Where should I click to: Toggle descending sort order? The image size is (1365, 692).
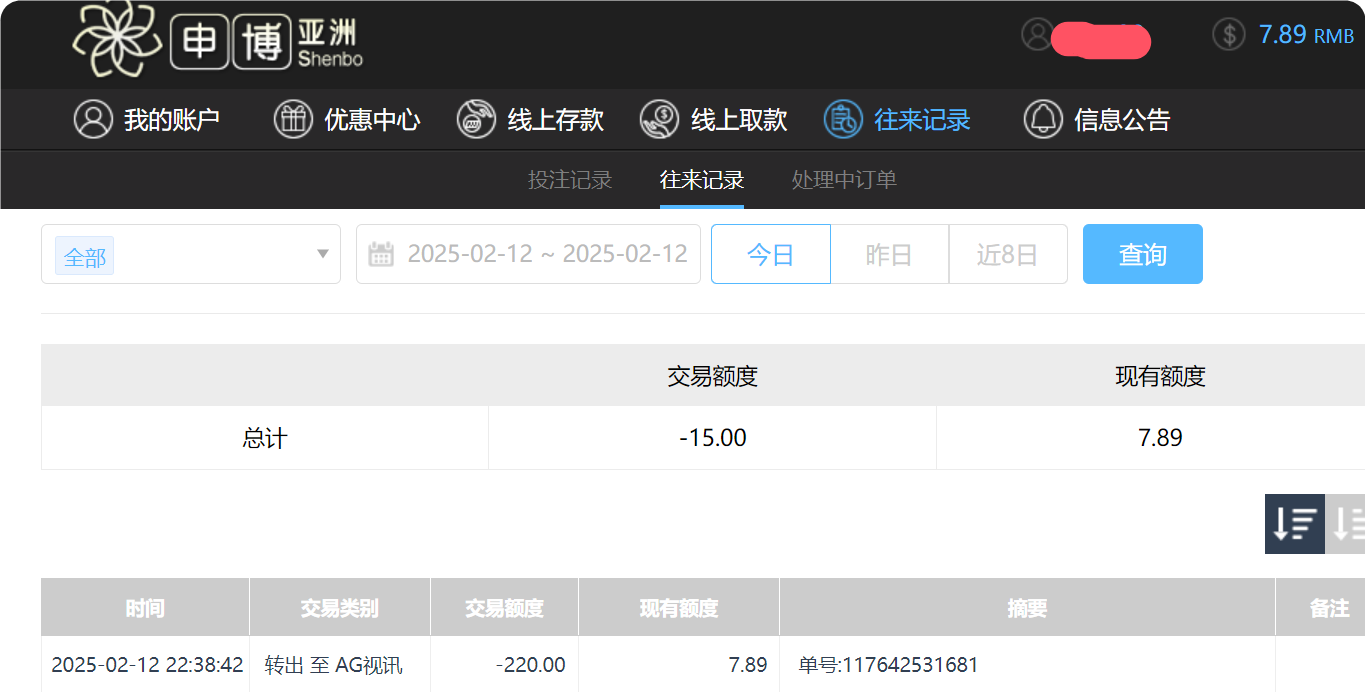click(x=1294, y=523)
